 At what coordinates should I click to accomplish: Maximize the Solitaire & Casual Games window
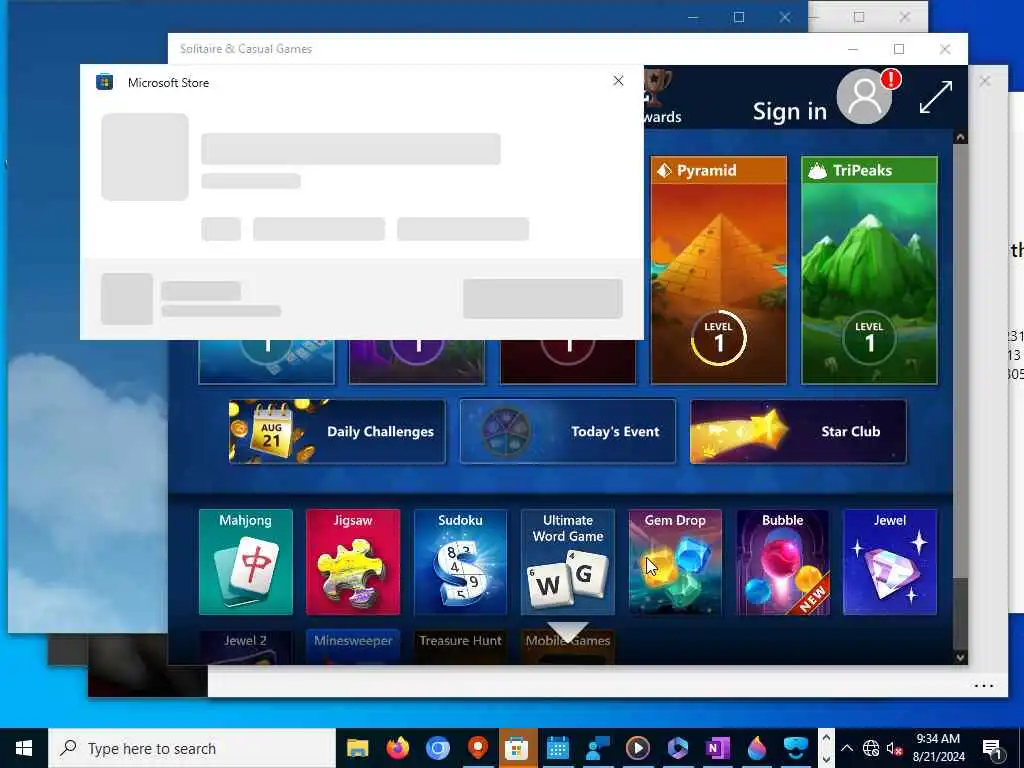coord(899,49)
